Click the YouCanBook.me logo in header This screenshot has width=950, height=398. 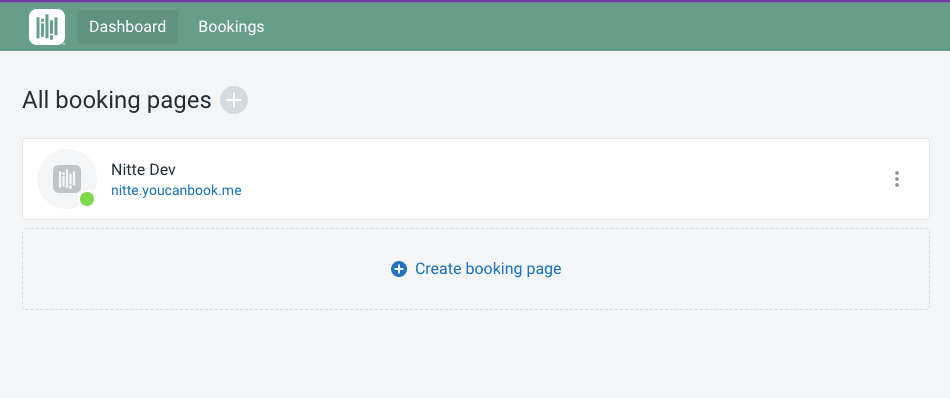click(x=47, y=27)
